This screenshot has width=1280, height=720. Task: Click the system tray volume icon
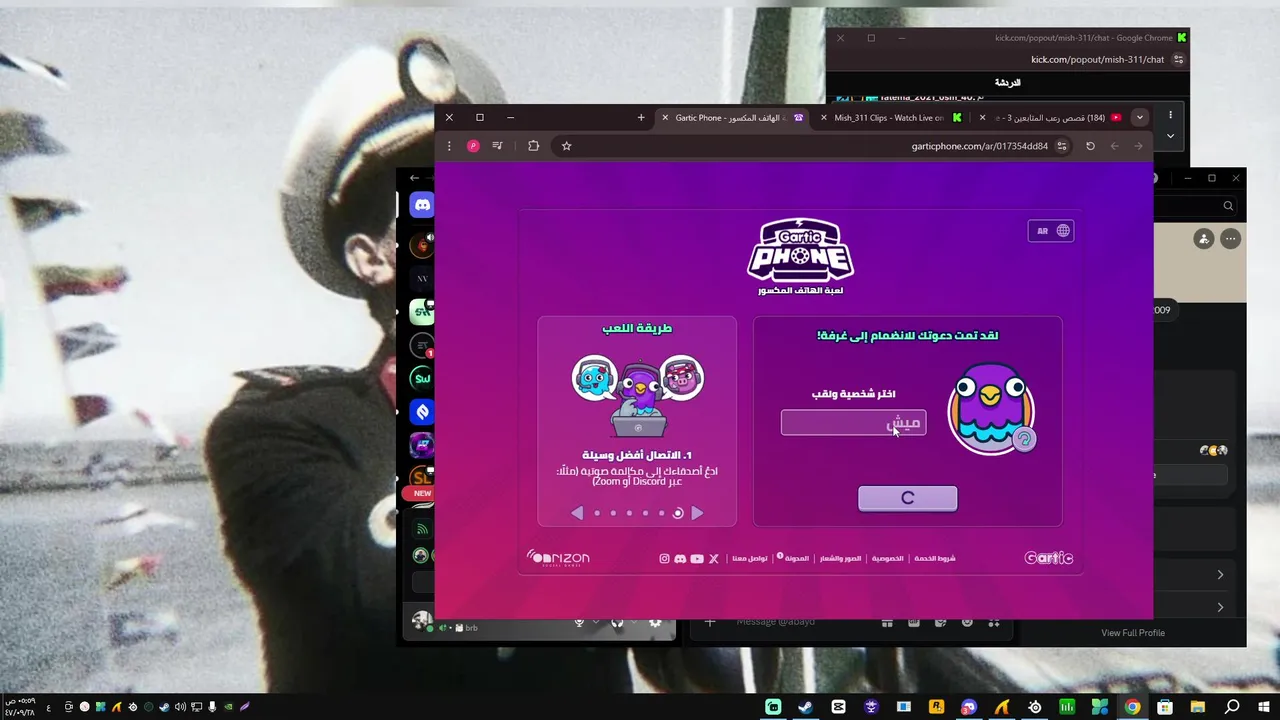pyautogui.click(x=181, y=707)
